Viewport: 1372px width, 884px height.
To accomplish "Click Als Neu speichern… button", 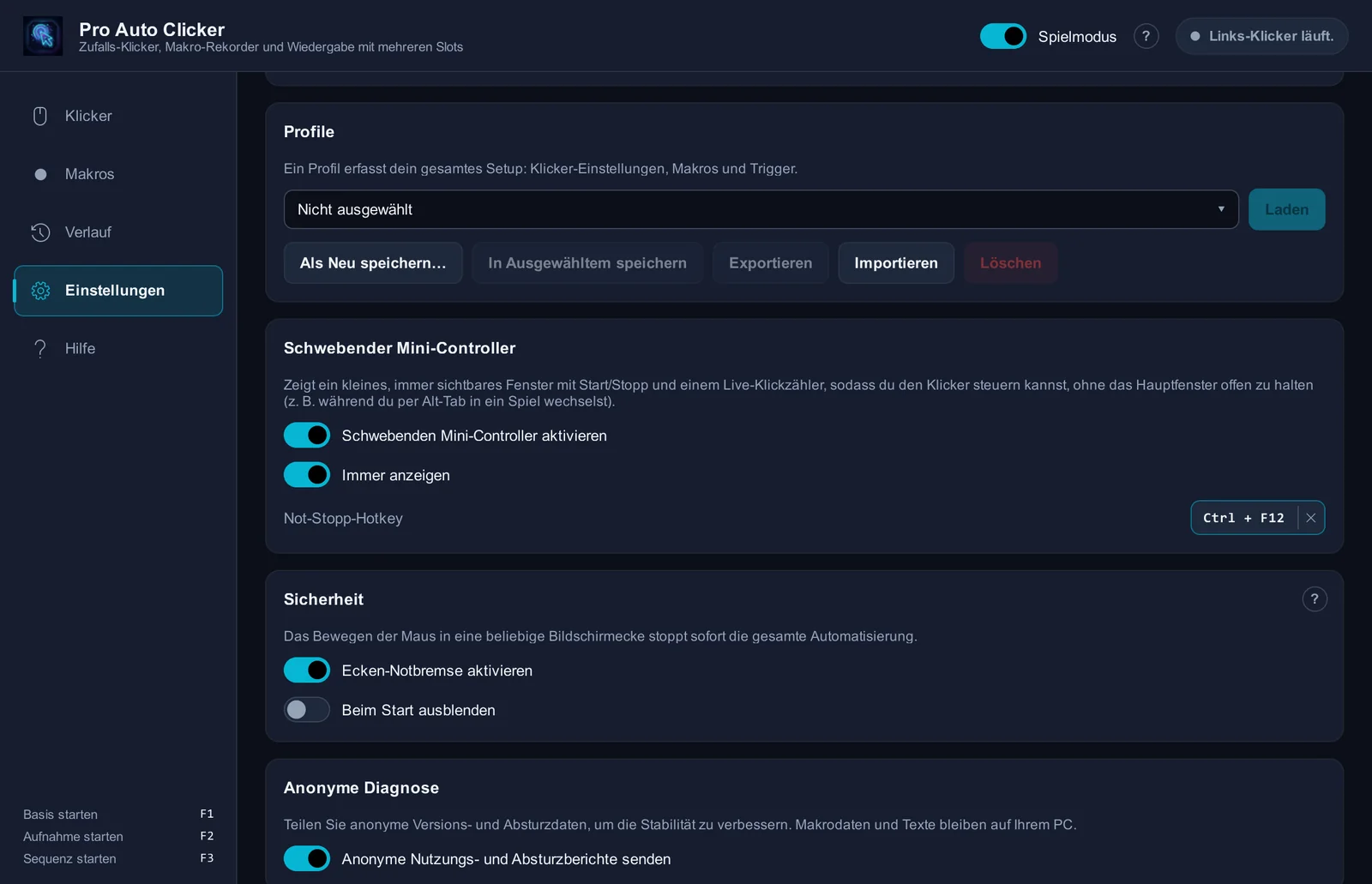I will [373, 263].
